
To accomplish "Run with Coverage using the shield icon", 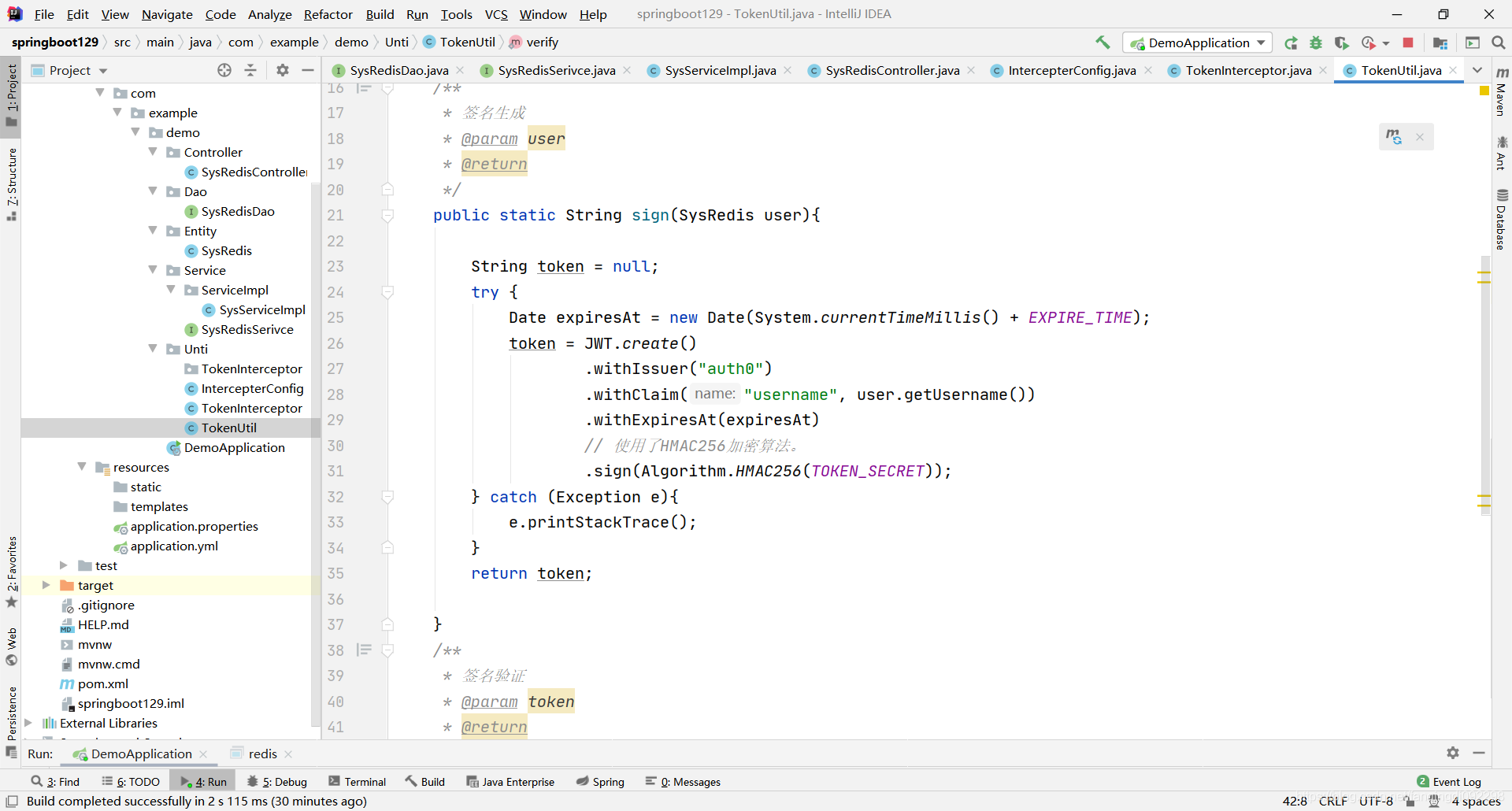I will coord(1342,43).
